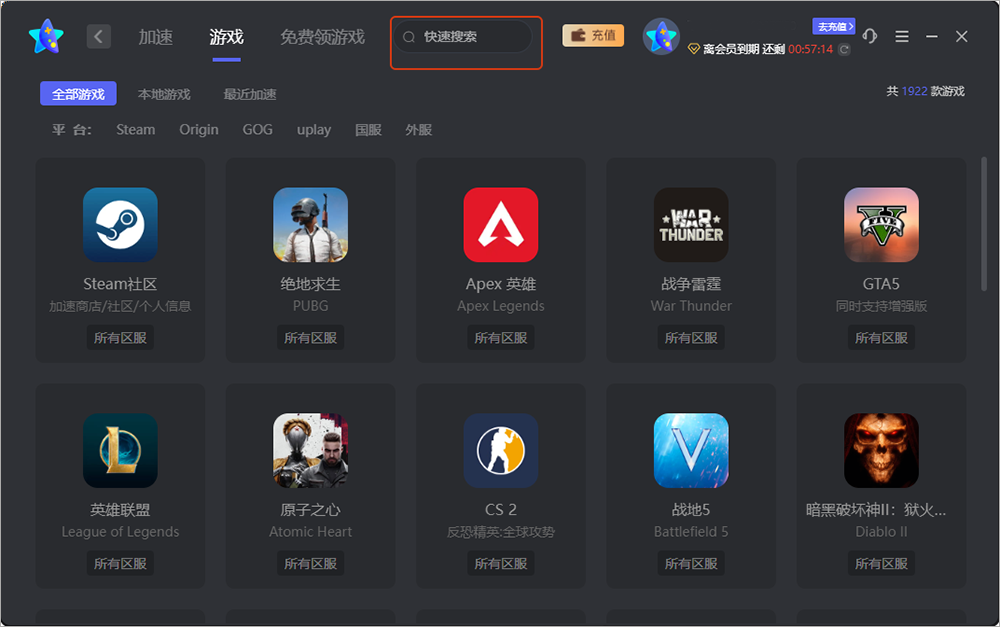Image resolution: width=1000 pixels, height=627 pixels.
Task: Open 所有区服 dropdown for CS 2
Action: pos(501,563)
